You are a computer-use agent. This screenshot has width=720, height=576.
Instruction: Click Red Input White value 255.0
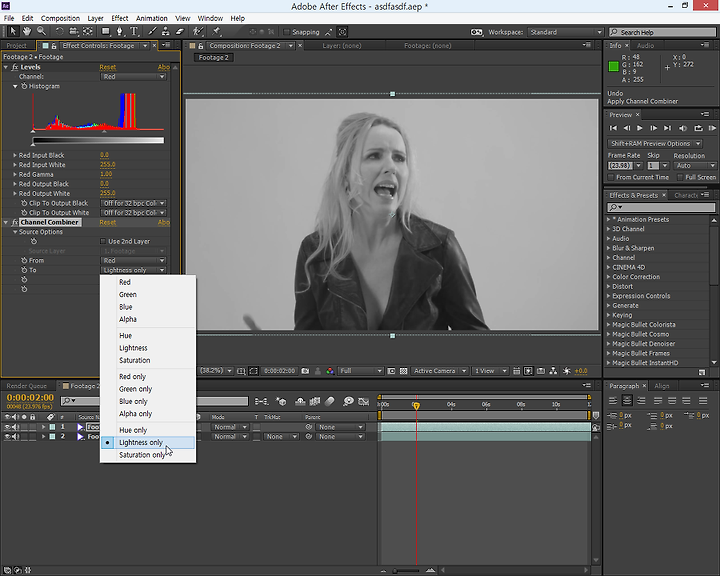click(x=107, y=164)
